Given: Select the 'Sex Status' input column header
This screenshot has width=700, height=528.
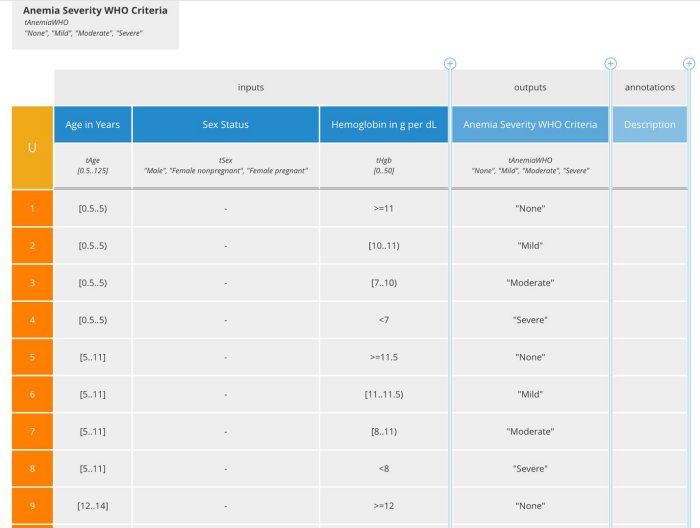Looking at the screenshot, I should [x=226, y=125].
